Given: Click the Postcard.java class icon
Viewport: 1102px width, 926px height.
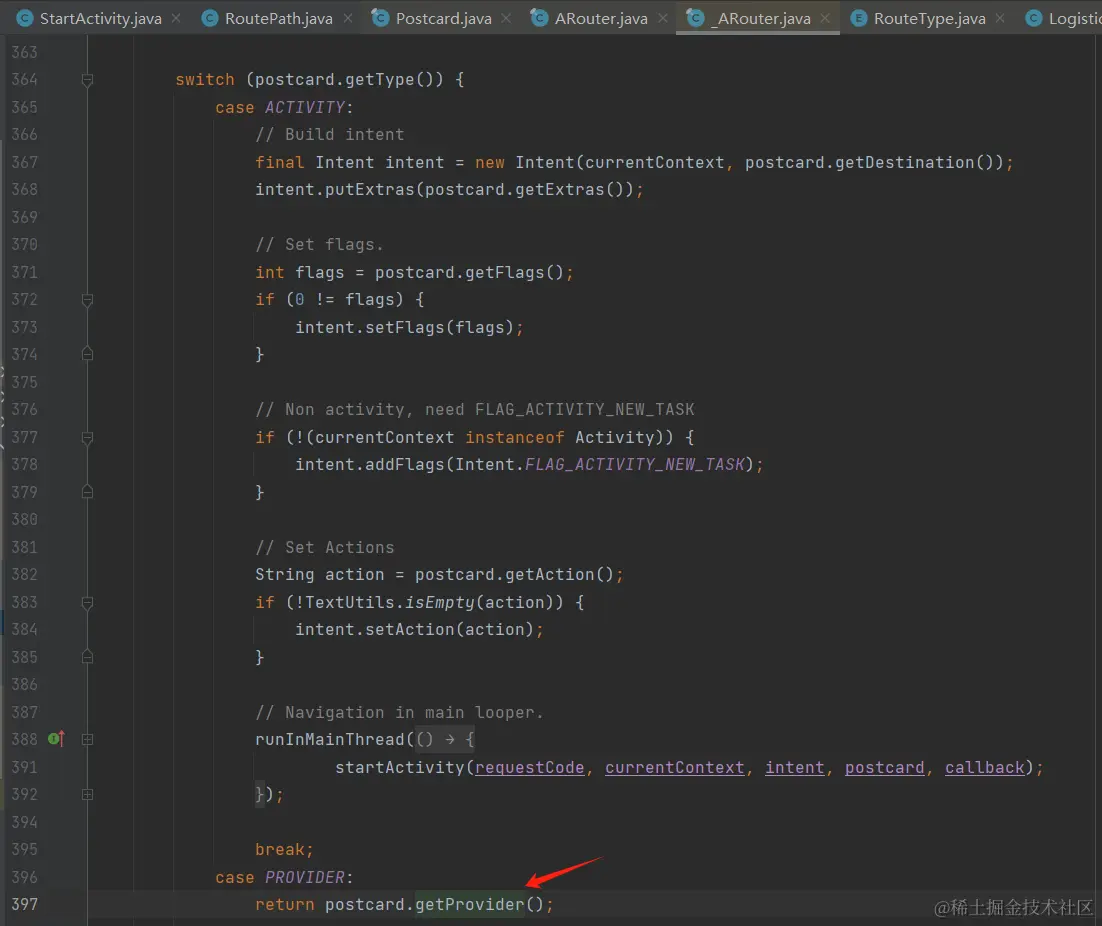Looking at the screenshot, I should pyautogui.click(x=380, y=18).
